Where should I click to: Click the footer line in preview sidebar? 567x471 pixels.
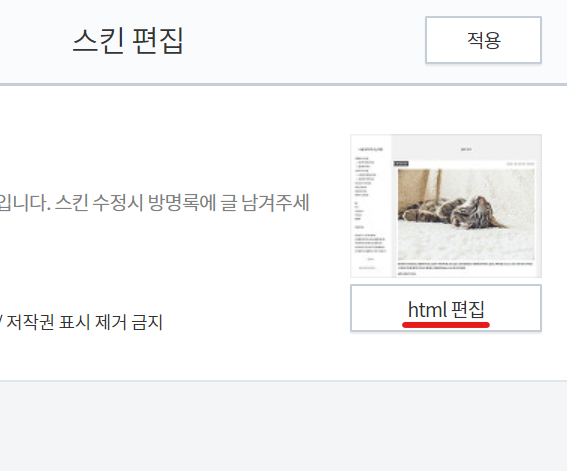tap(367, 268)
